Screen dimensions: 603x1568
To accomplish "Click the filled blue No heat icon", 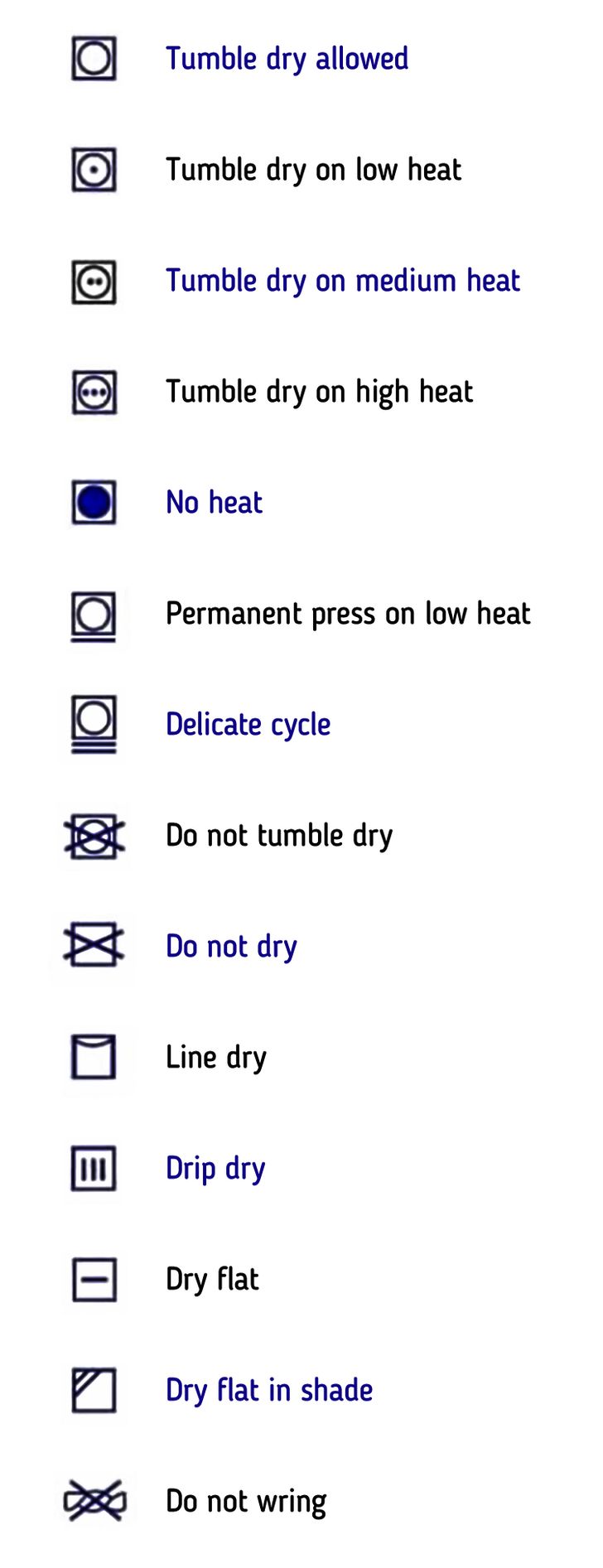I will pos(94,503).
